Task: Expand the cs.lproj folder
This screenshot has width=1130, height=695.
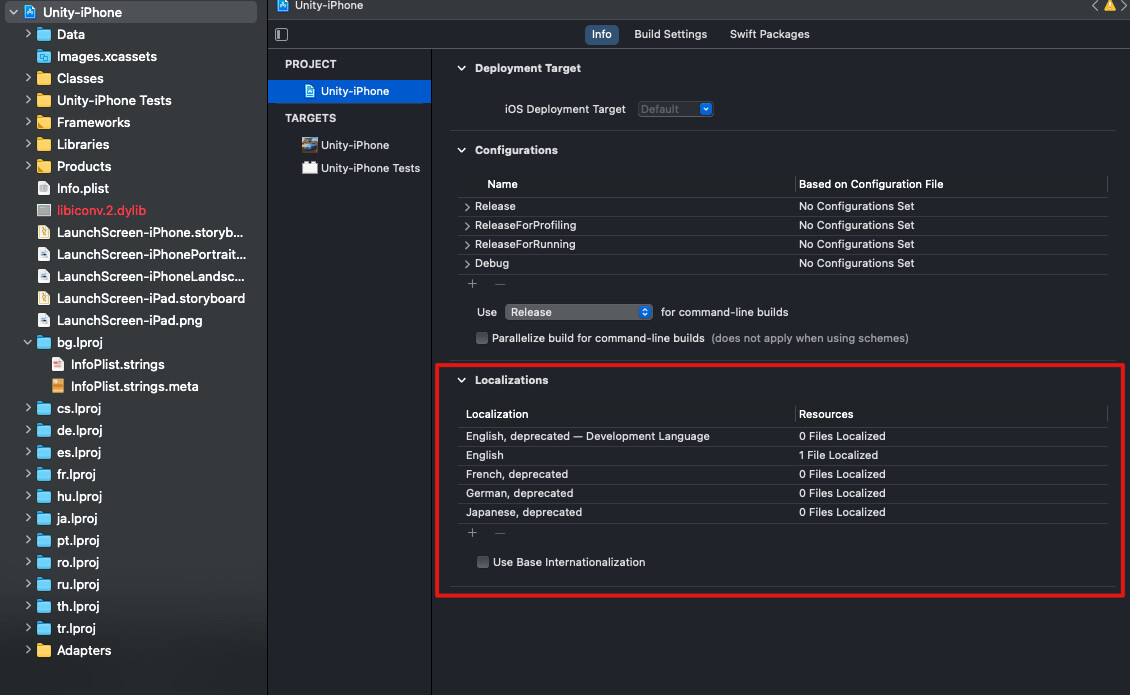Action: click(28, 409)
